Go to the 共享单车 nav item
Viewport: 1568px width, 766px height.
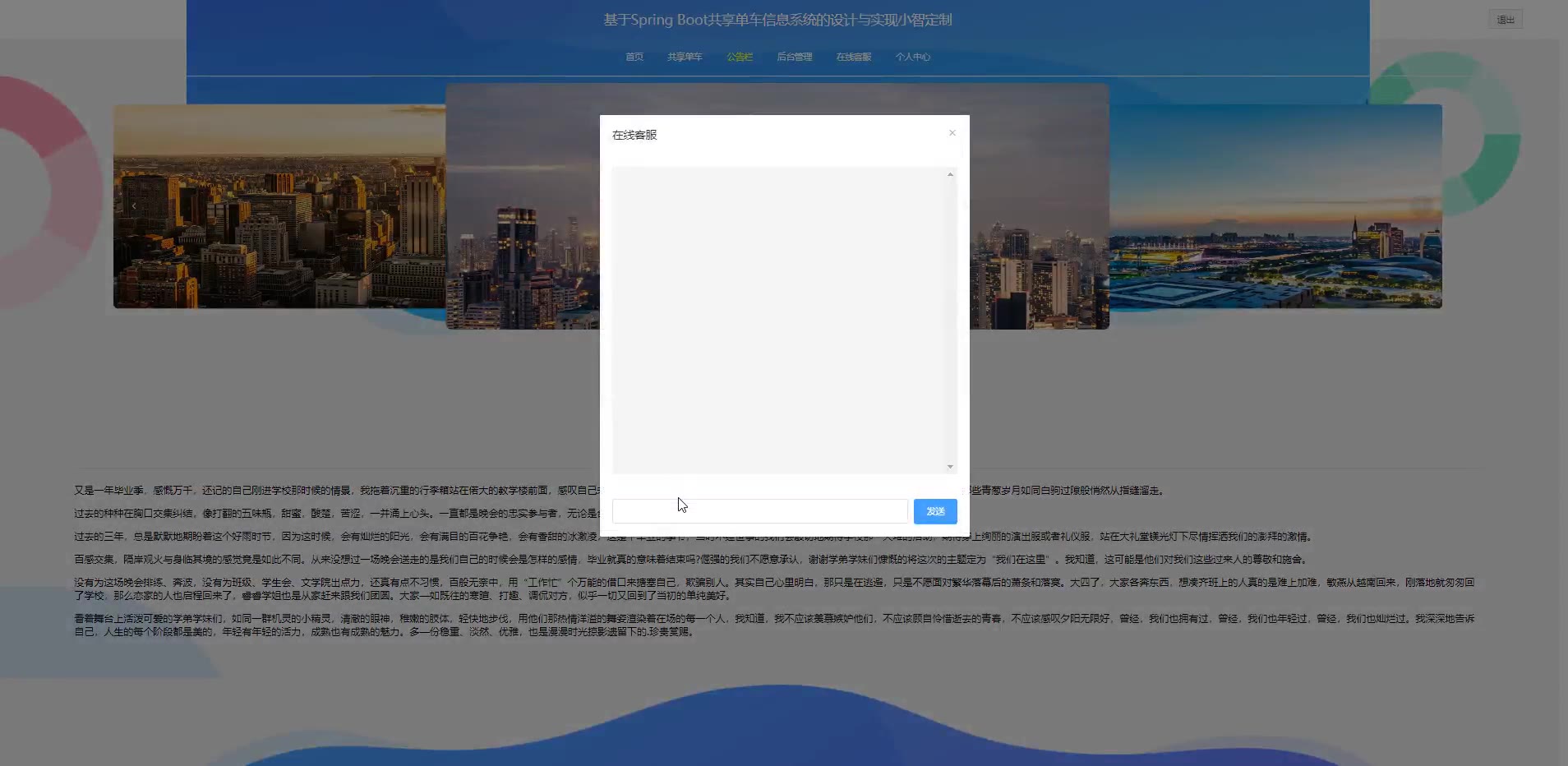pos(684,57)
